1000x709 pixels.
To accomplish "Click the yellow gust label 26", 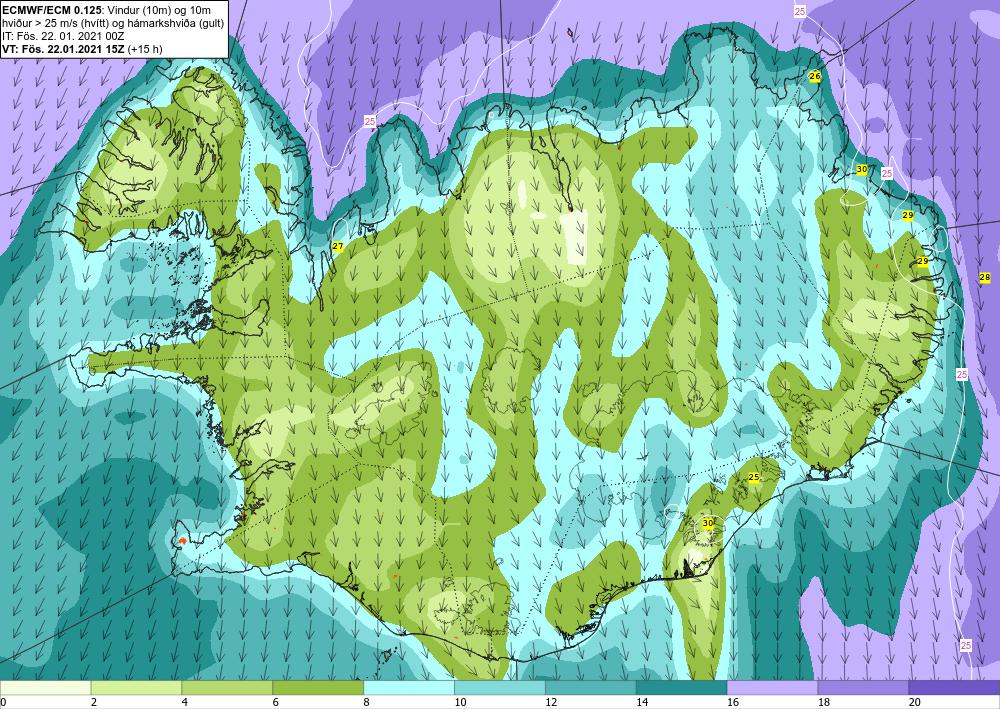I will click(814, 76).
